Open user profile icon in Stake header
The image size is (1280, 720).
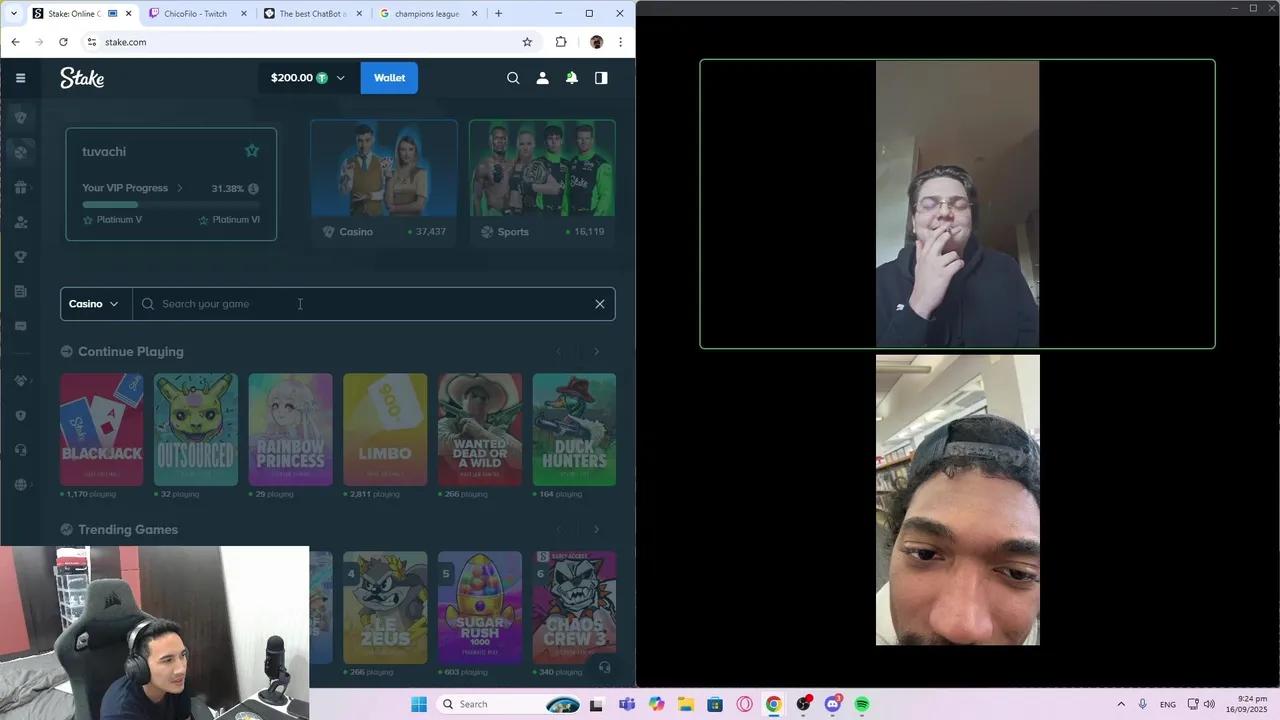coord(542,78)
